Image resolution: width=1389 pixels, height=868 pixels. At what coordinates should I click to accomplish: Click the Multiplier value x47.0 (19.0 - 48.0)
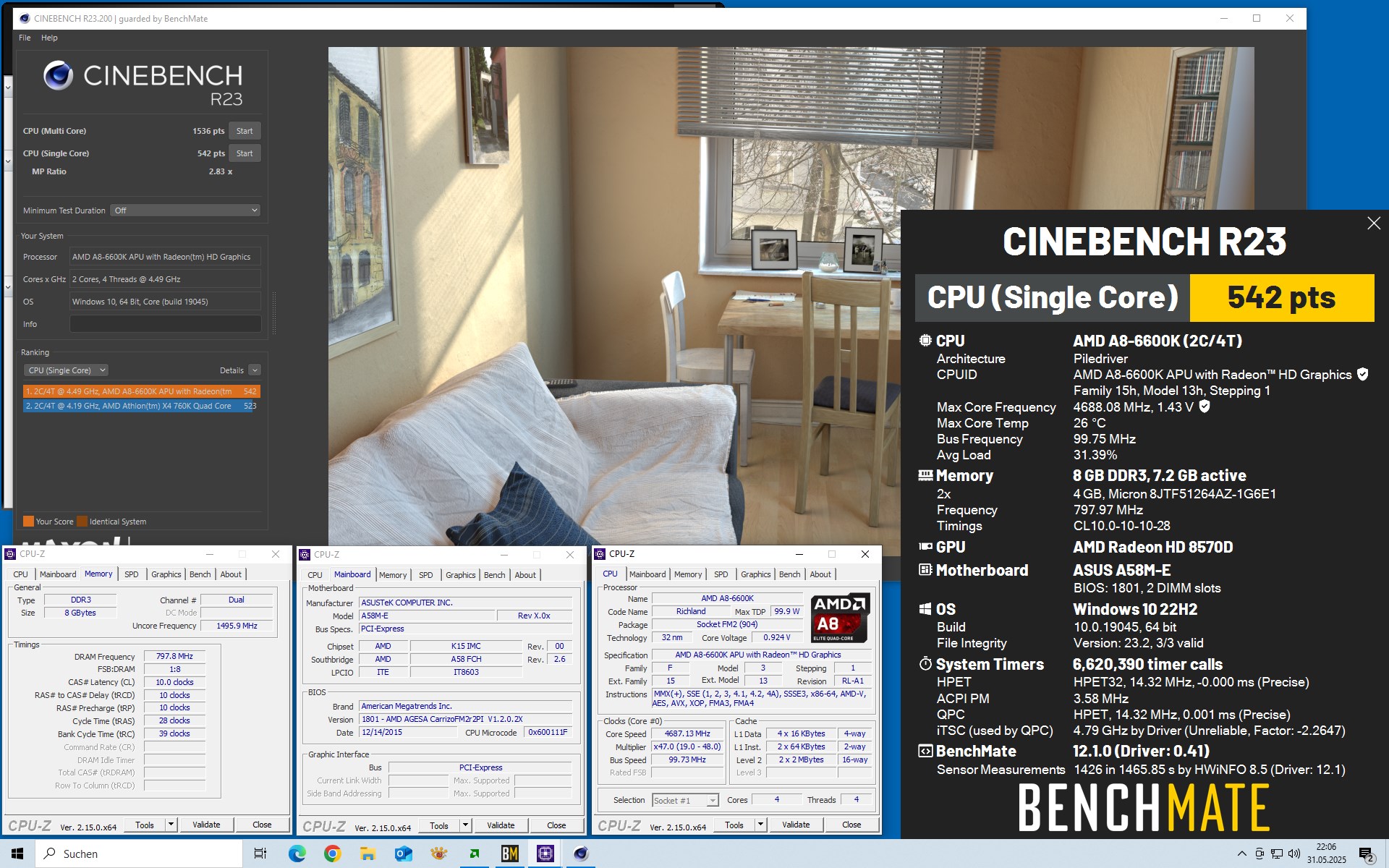687,746
